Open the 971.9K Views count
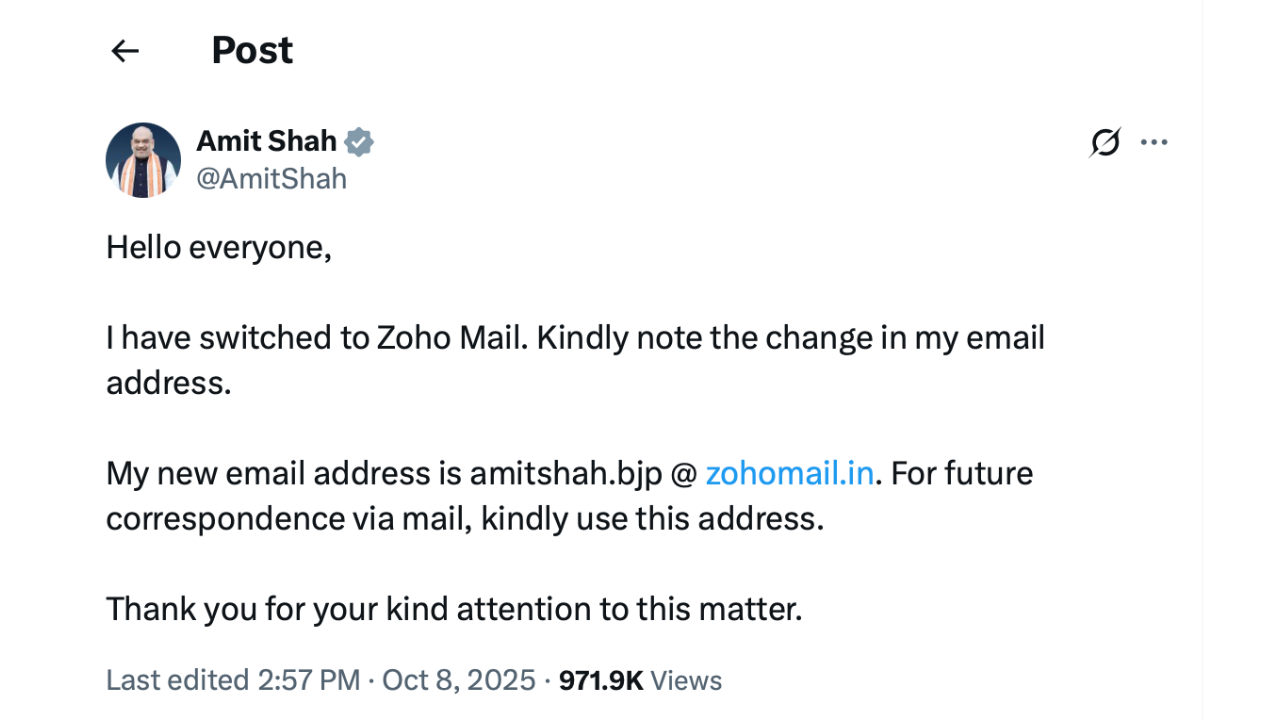The width and height of the screenshot is (1280, 720). tap(640, 681)
